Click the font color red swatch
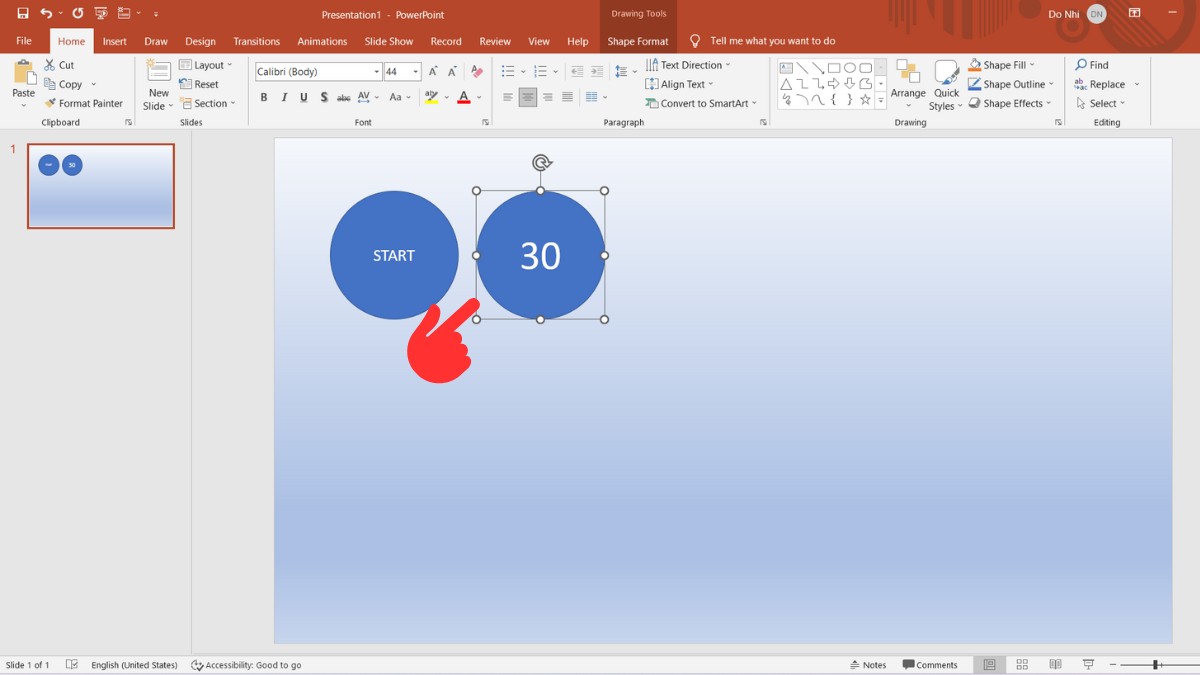The image size is (1200, 675). [x=463, y=98]
